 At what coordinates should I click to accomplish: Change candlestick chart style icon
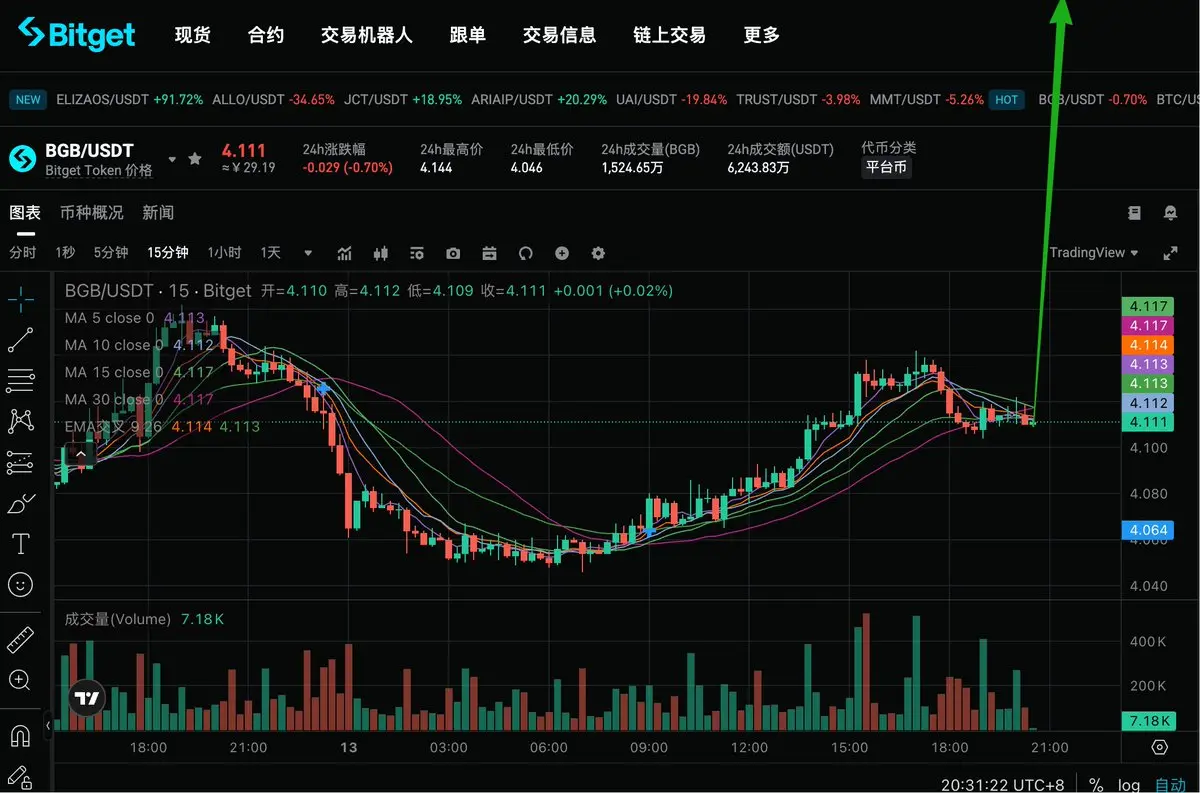tap(380, 253)
